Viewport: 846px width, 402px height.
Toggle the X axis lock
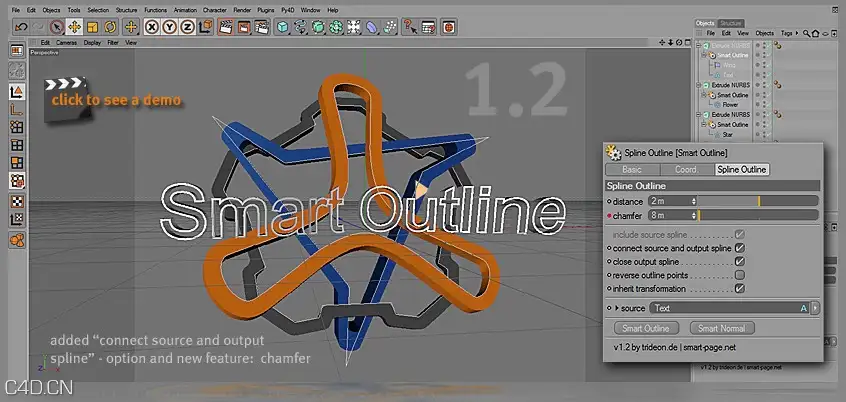[152, 26]
